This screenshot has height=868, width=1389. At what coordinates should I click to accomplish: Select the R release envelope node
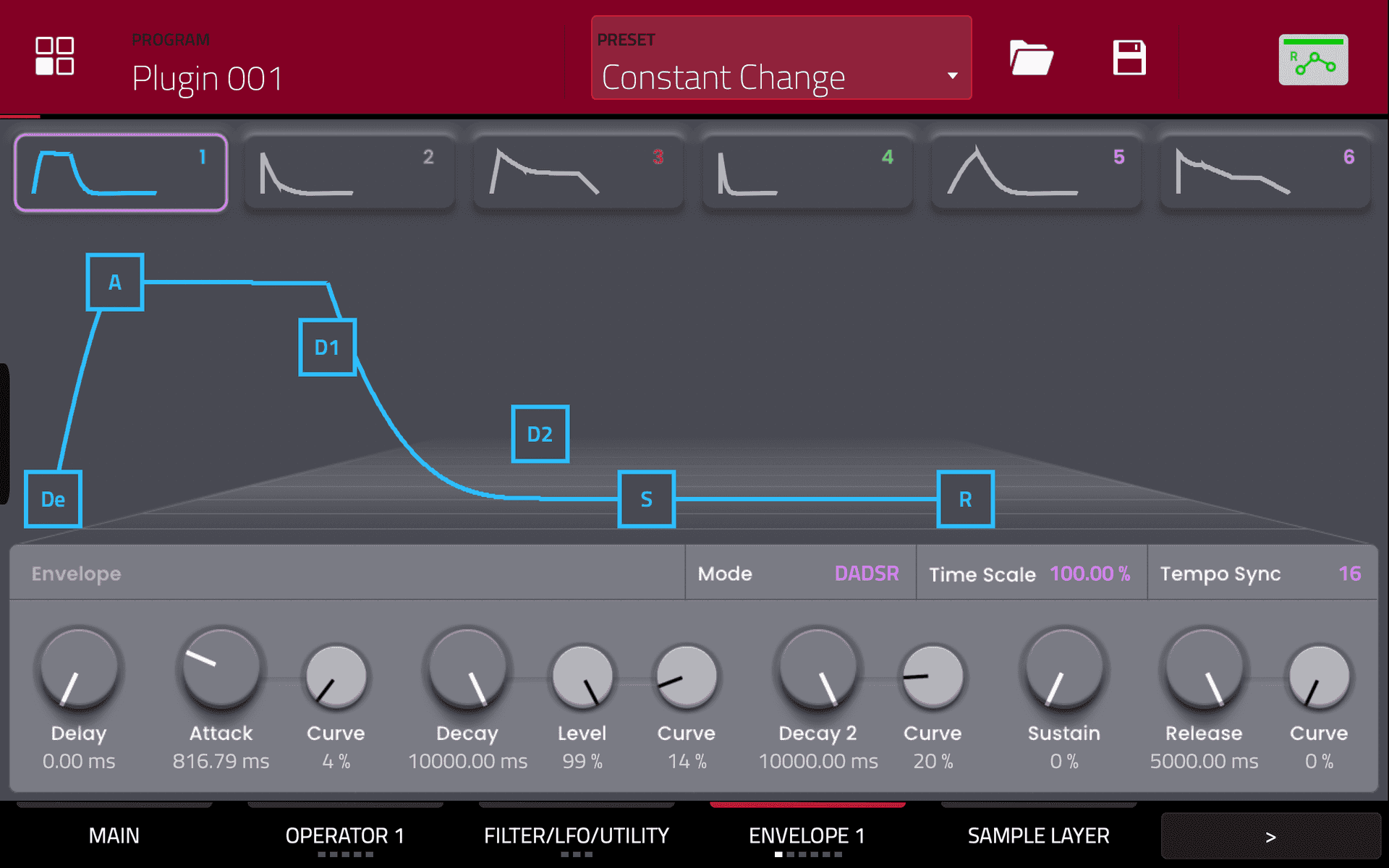point(965,499)
